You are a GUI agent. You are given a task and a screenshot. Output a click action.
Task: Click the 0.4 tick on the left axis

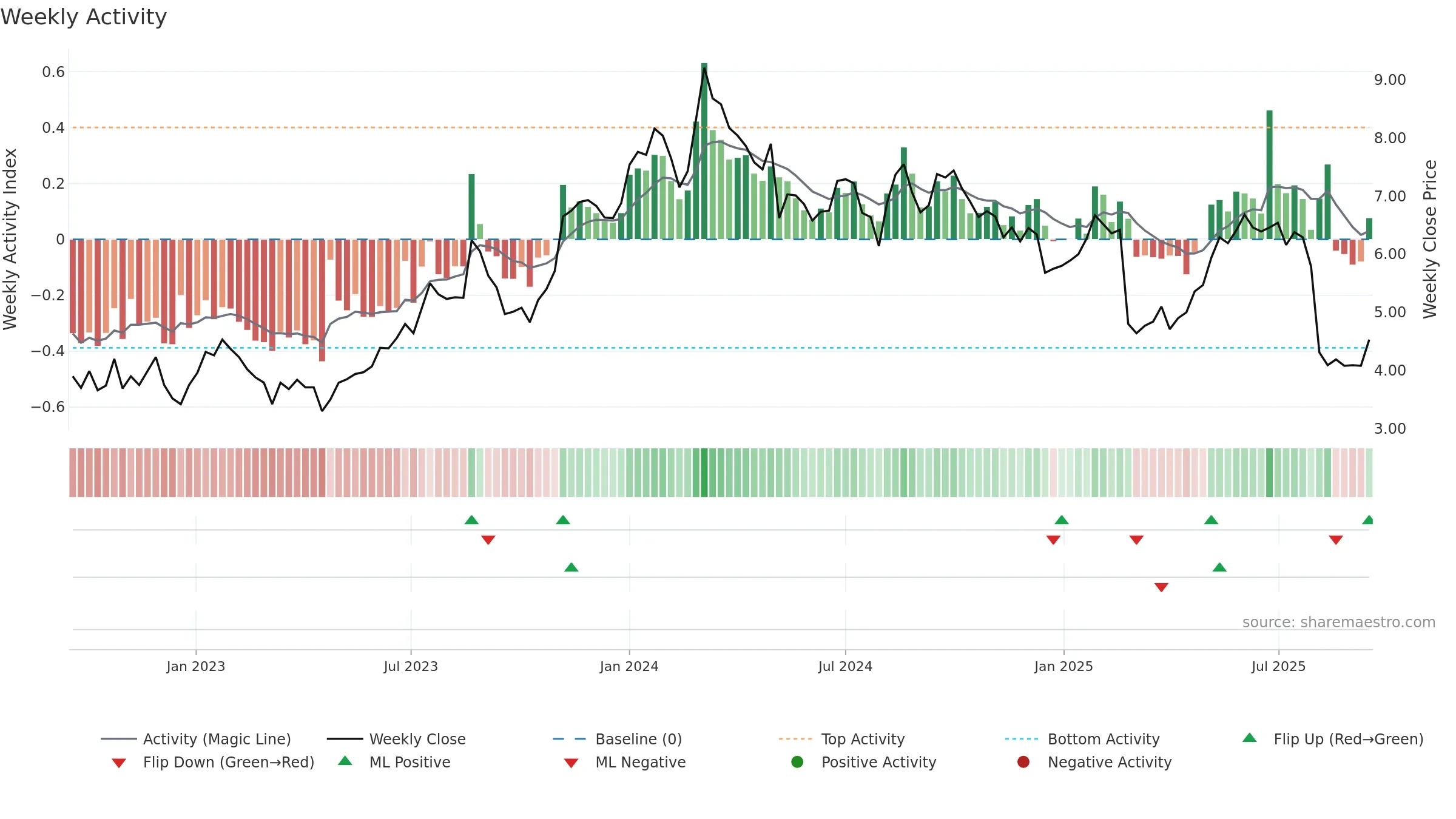(x=53, y=128)
